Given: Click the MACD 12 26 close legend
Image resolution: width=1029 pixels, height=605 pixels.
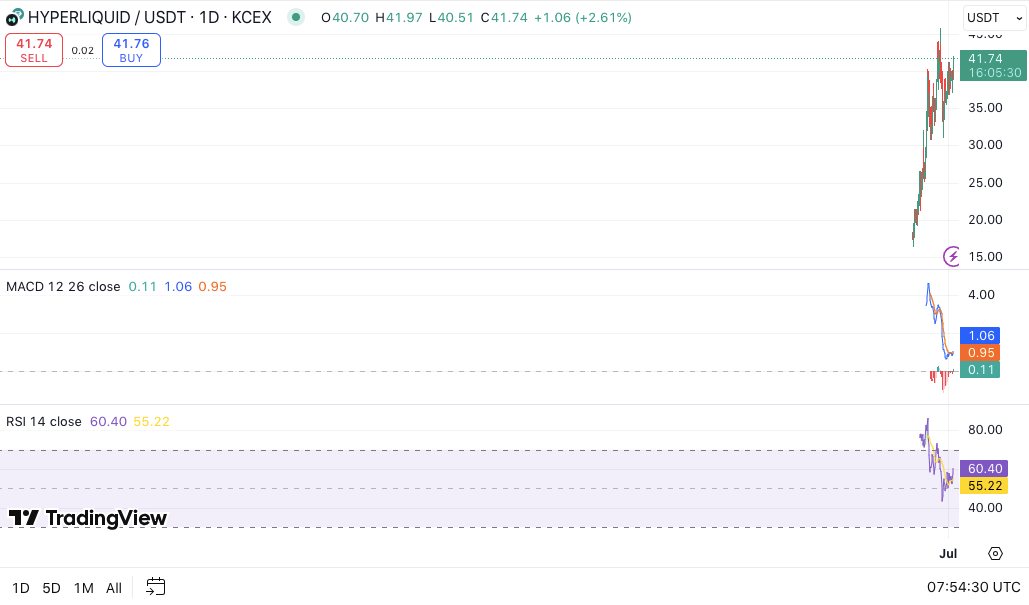Looking at the screenshot, I should tap(63, 287).
